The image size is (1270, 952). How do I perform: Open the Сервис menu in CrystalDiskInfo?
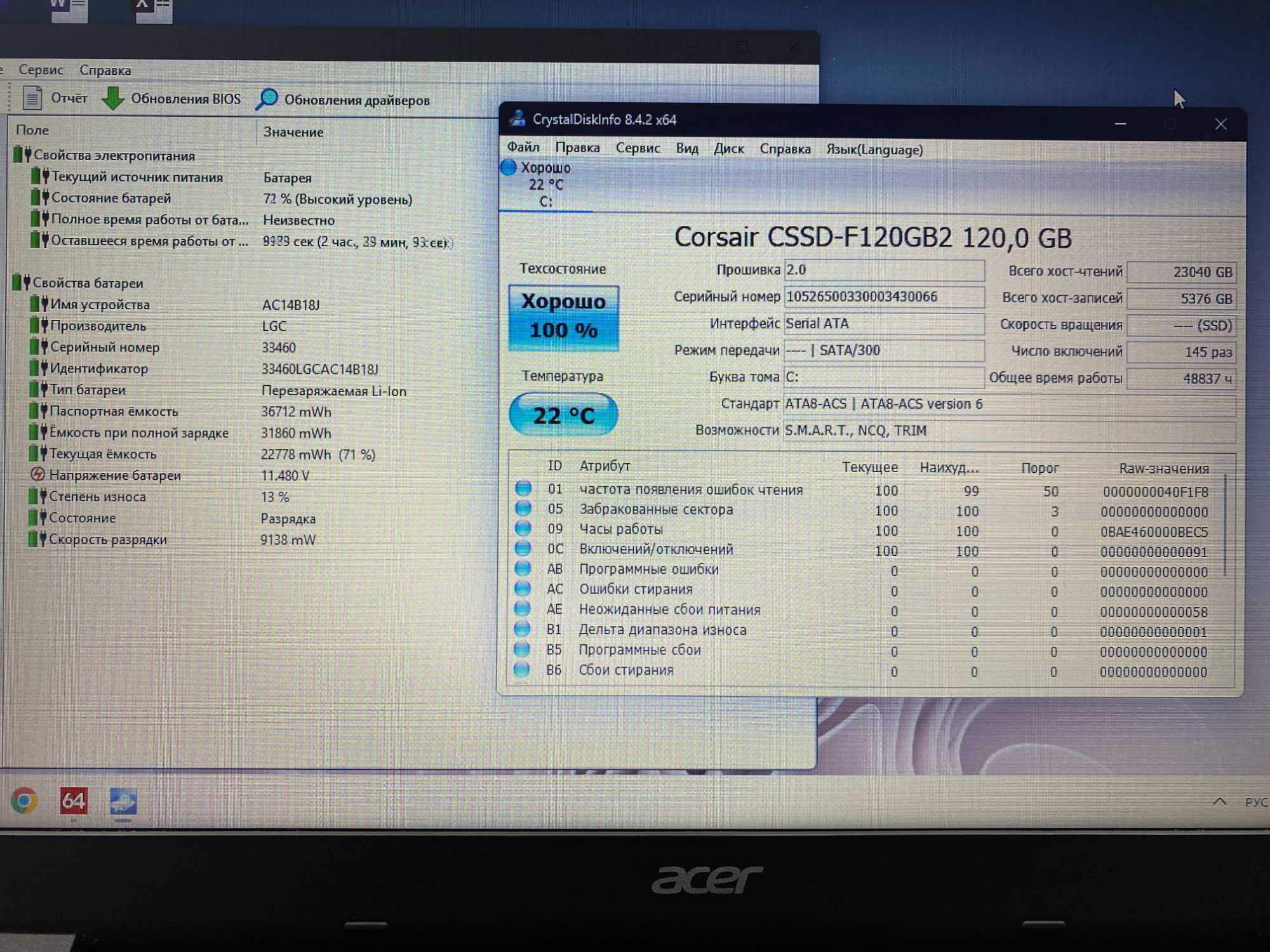pyautogui.click(x=638, y=149)
